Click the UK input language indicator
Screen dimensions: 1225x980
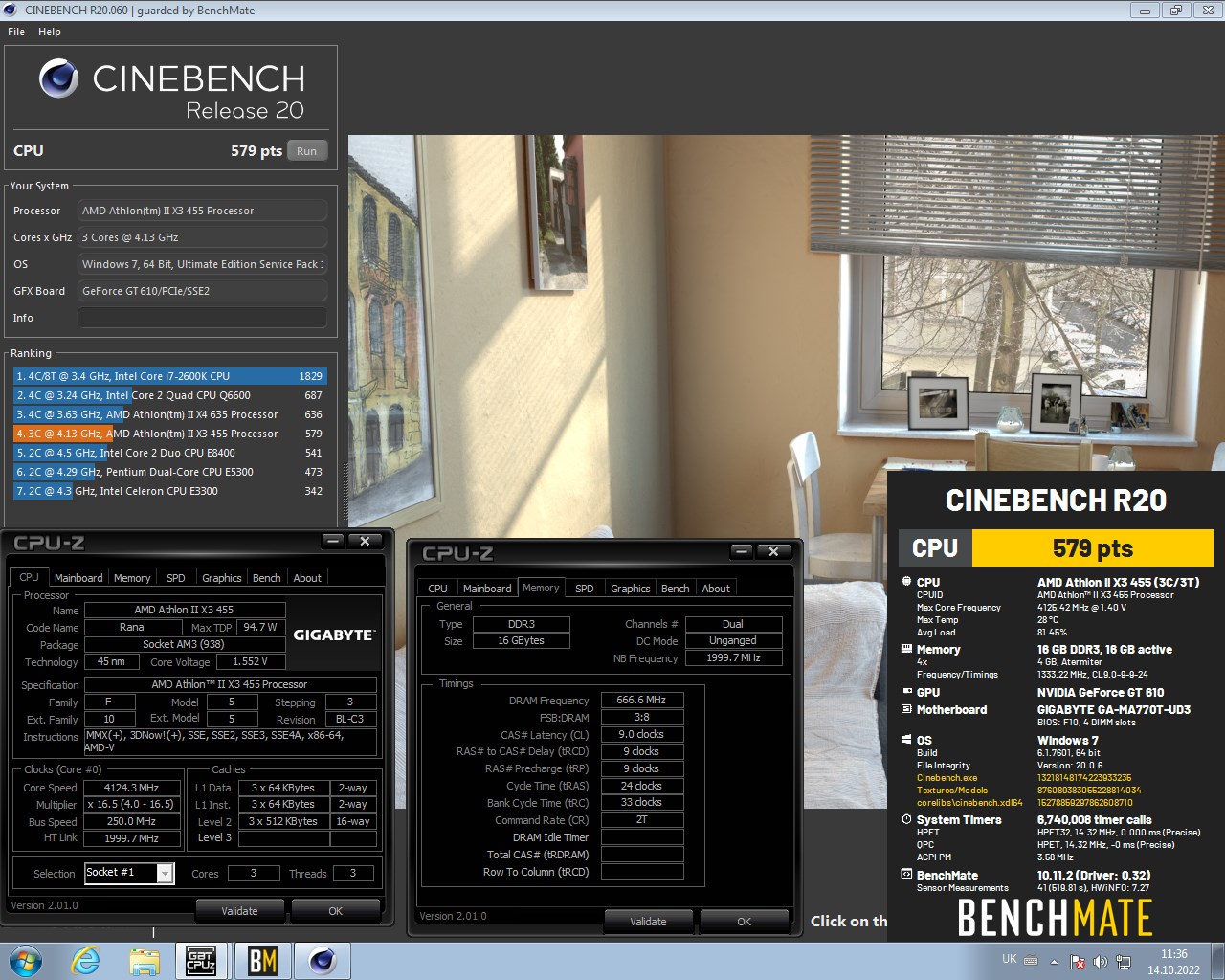1010,959
